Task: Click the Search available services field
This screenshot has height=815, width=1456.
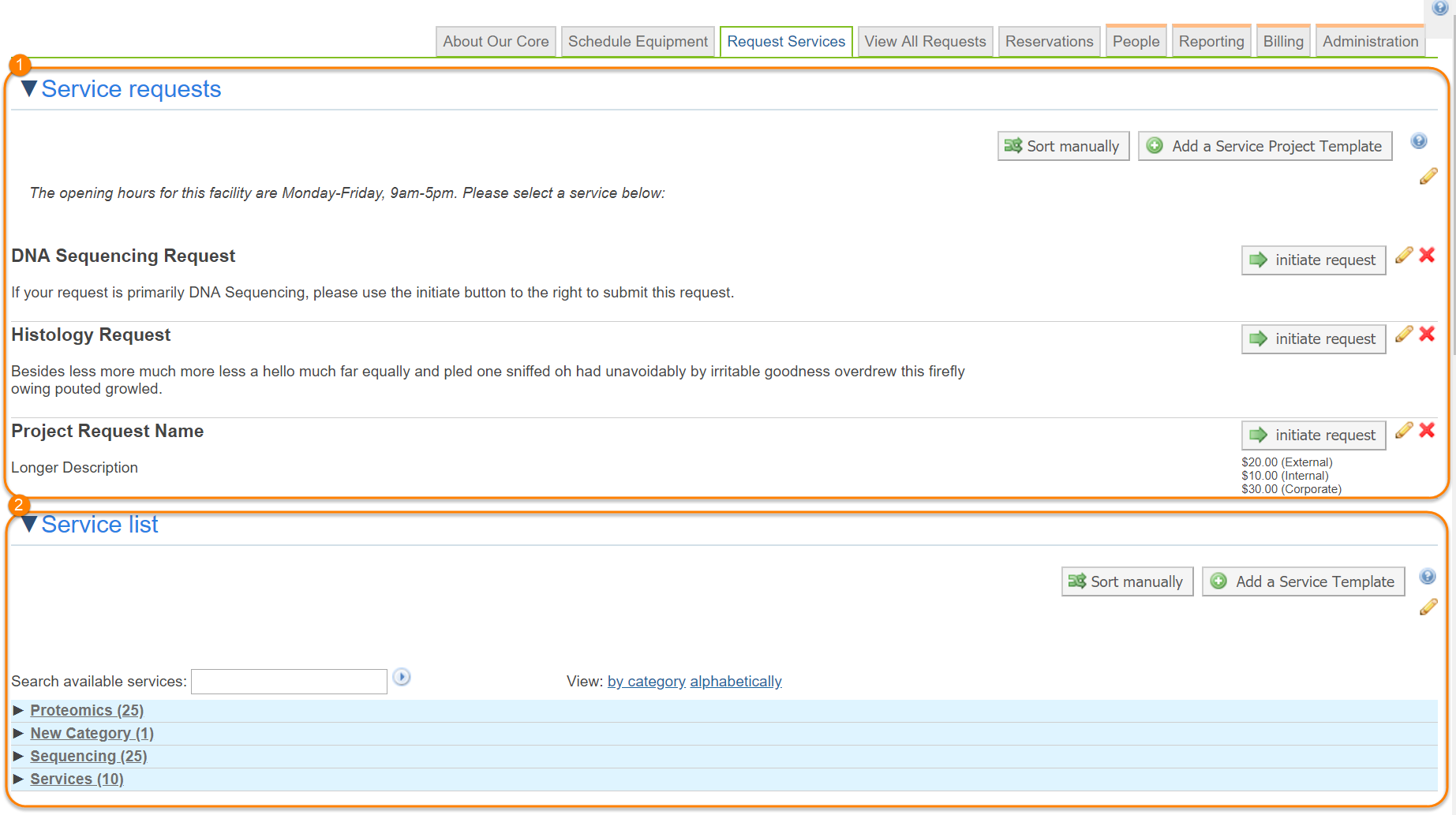Action: pyautogui.click(x=289, y=682)
